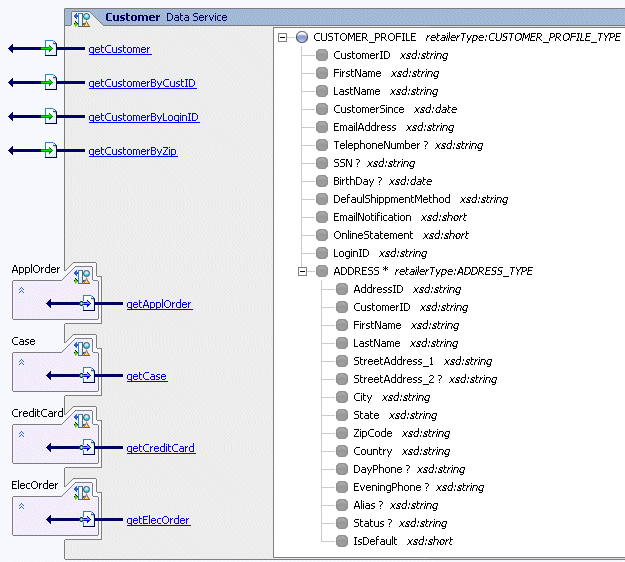
Task: Open the getCustomerByZip function link
Action: (133, 151)
